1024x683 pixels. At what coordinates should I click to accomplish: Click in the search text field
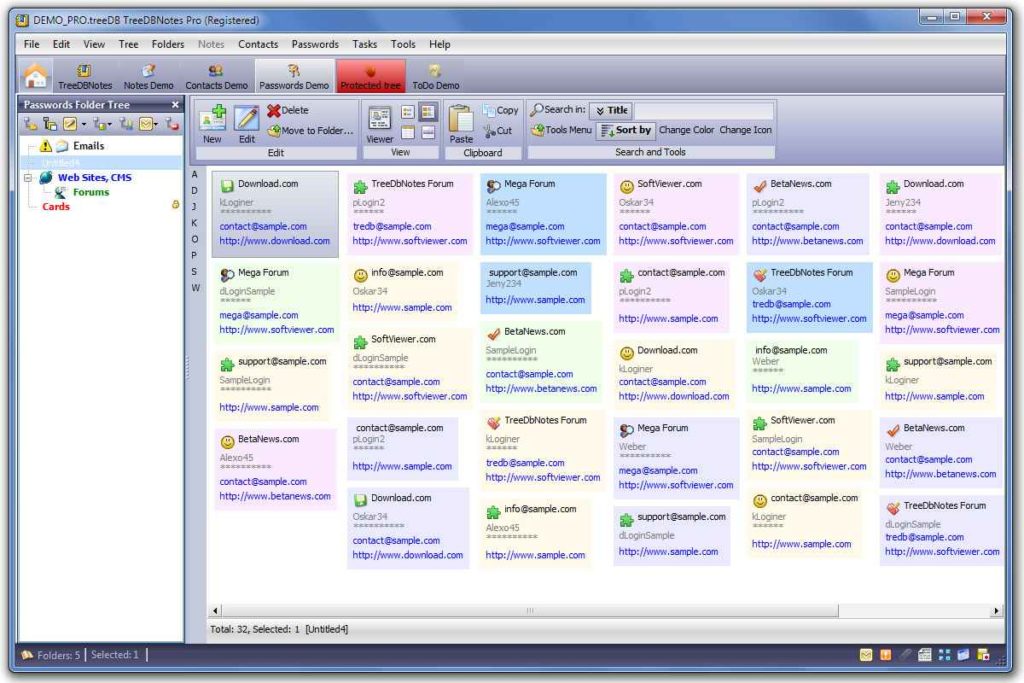[x=703, y=110]
